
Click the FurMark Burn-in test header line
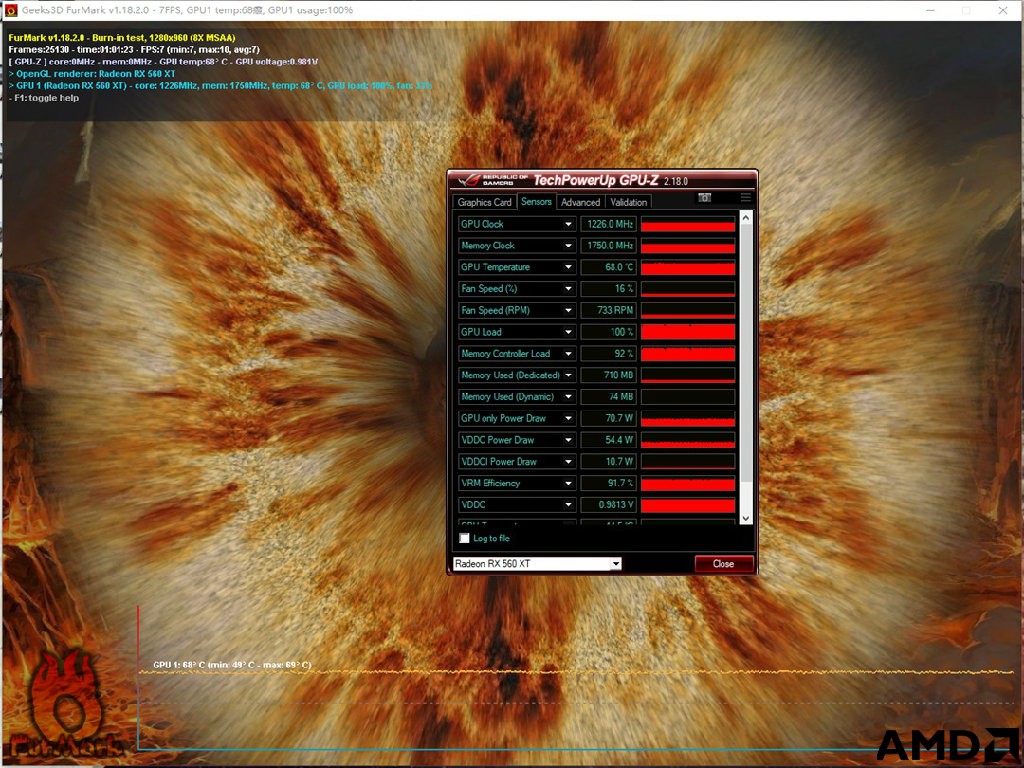point(122,38)
